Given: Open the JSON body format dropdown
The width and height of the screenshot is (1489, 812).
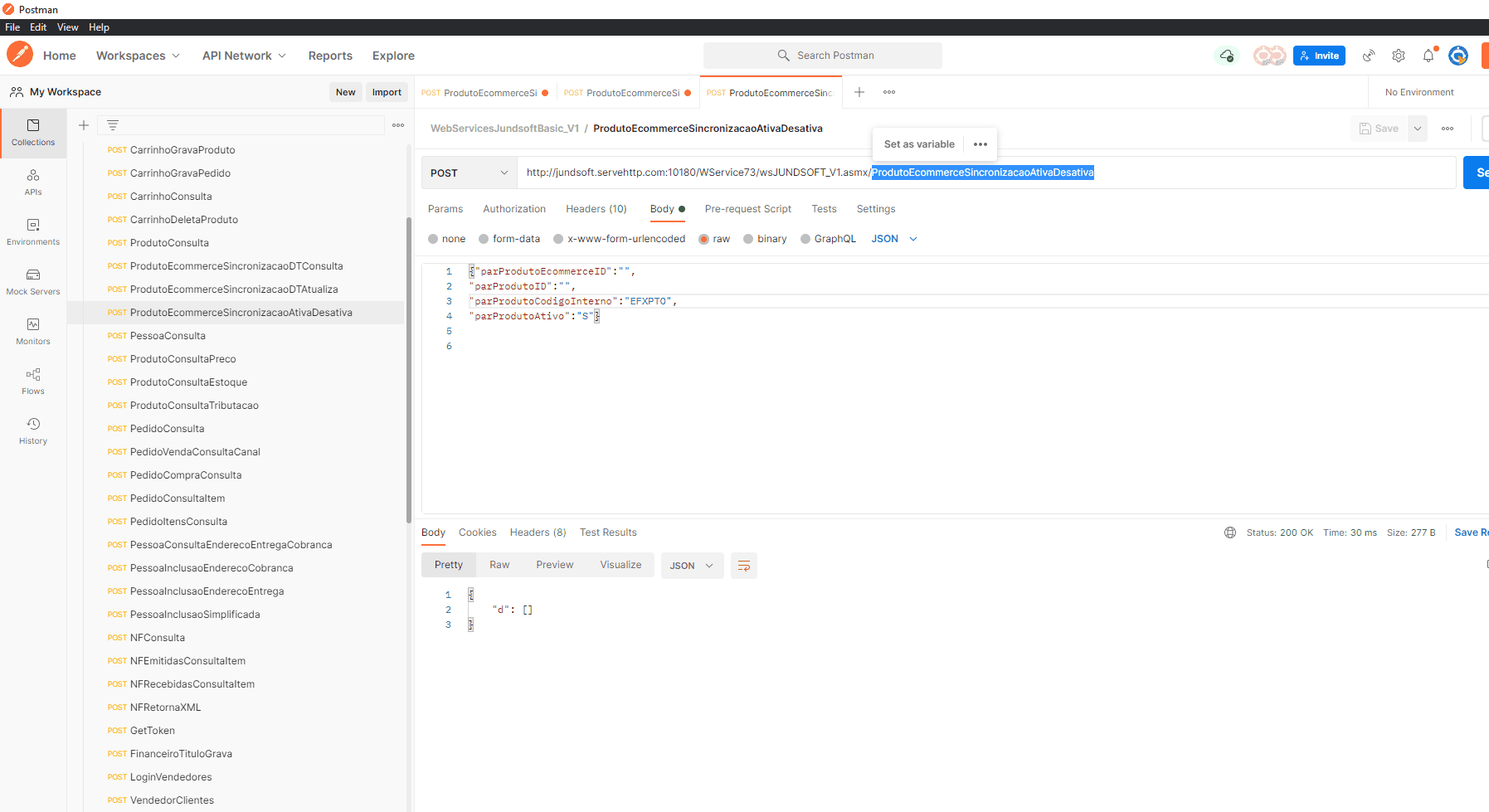Looking at the screenshot, I should point(894,239).
